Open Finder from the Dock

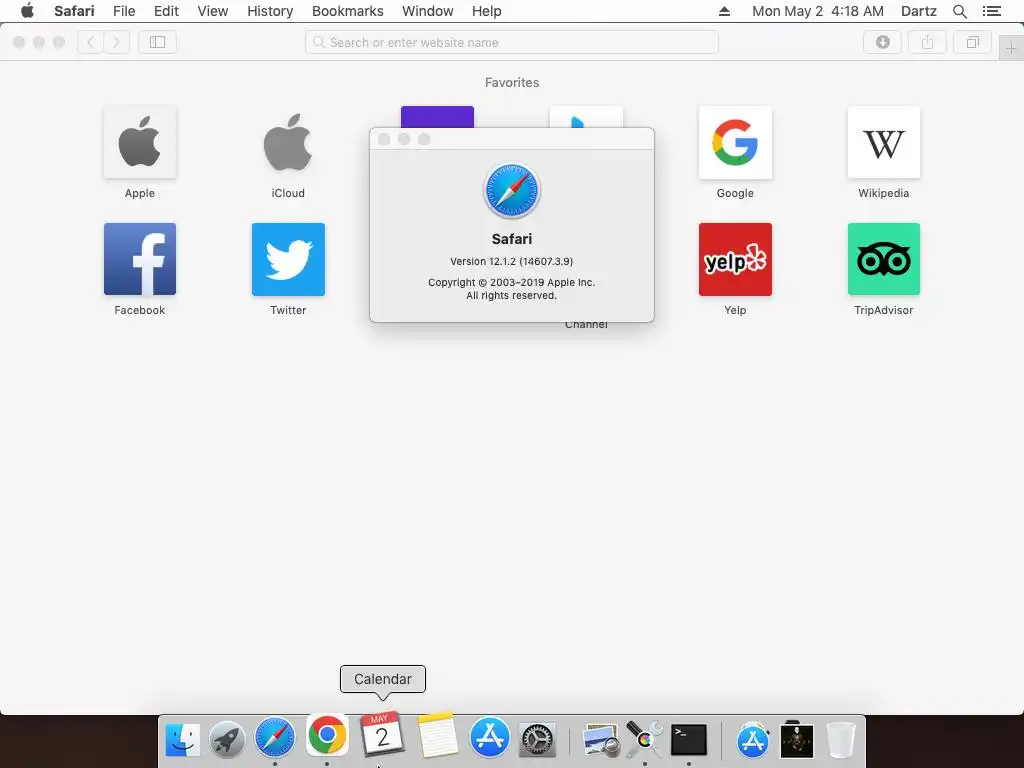(x=182, y=740)
